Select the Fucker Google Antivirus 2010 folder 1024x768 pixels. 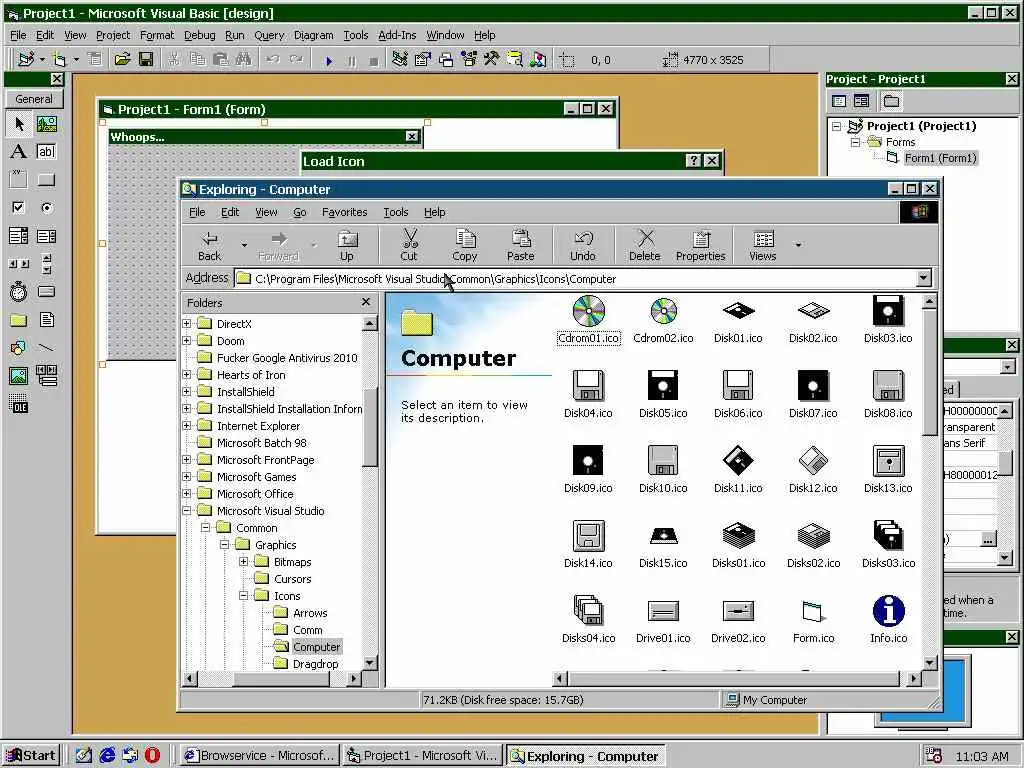(287, 358)
